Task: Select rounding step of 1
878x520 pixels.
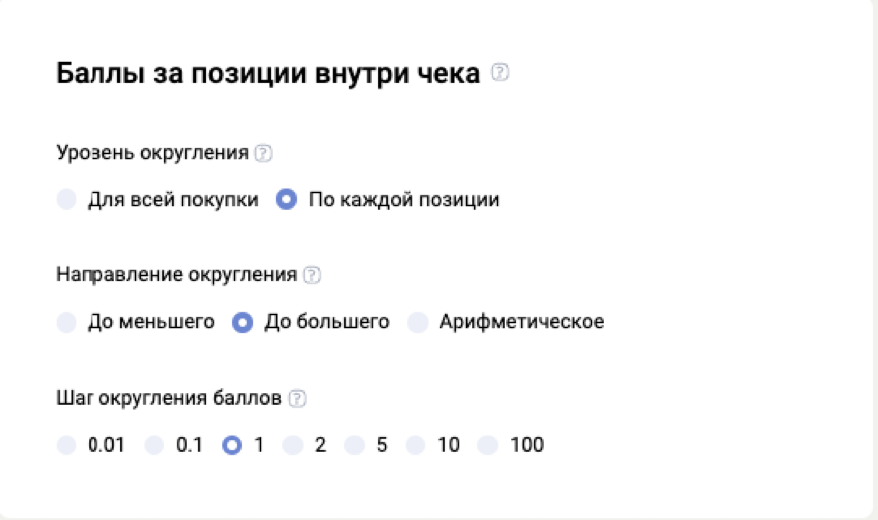Action: (232, 445)
